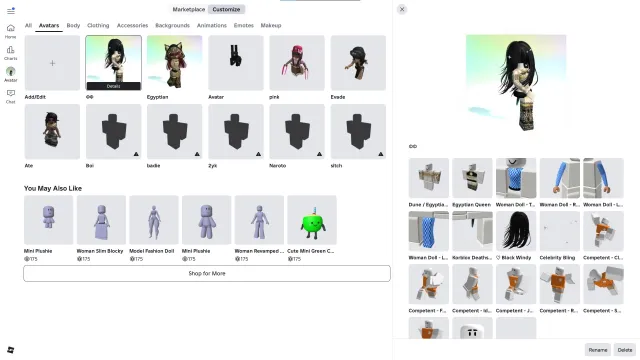Click the 175 price under Model Fashion Doll
The image size is (640, 360).
136,259
